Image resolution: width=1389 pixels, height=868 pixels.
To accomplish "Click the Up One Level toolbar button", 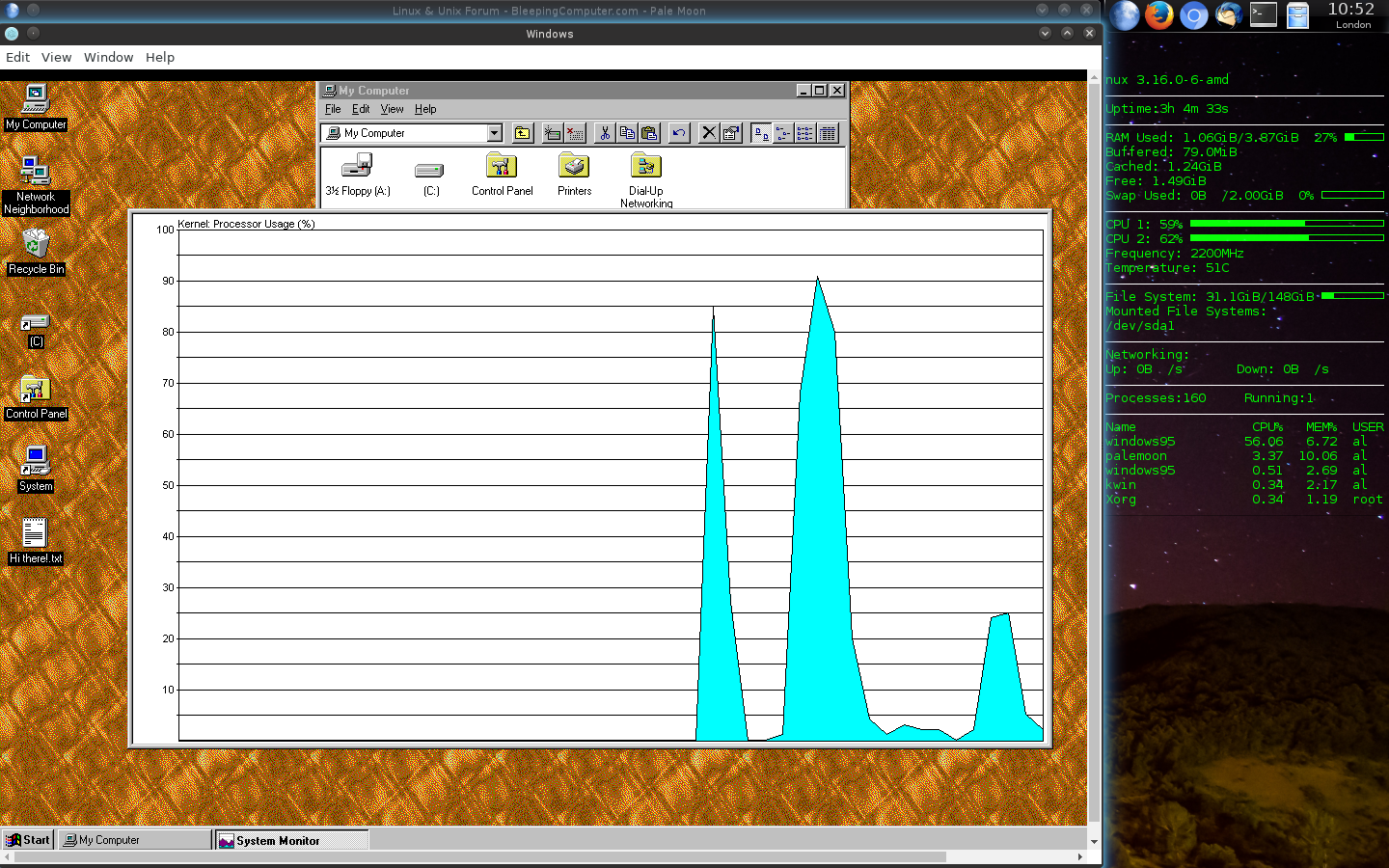I will click(522, 133).
